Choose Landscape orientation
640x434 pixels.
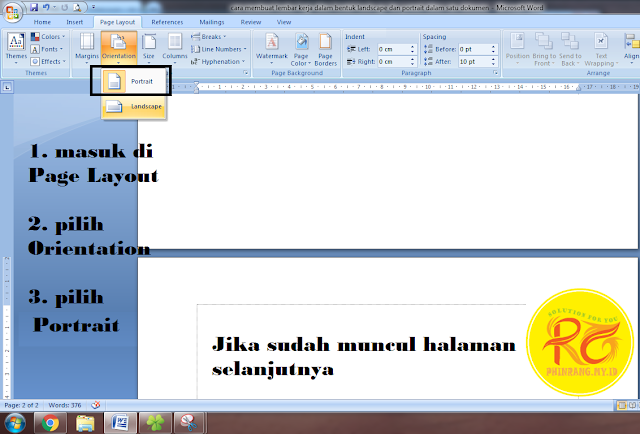tap(134, 107)
